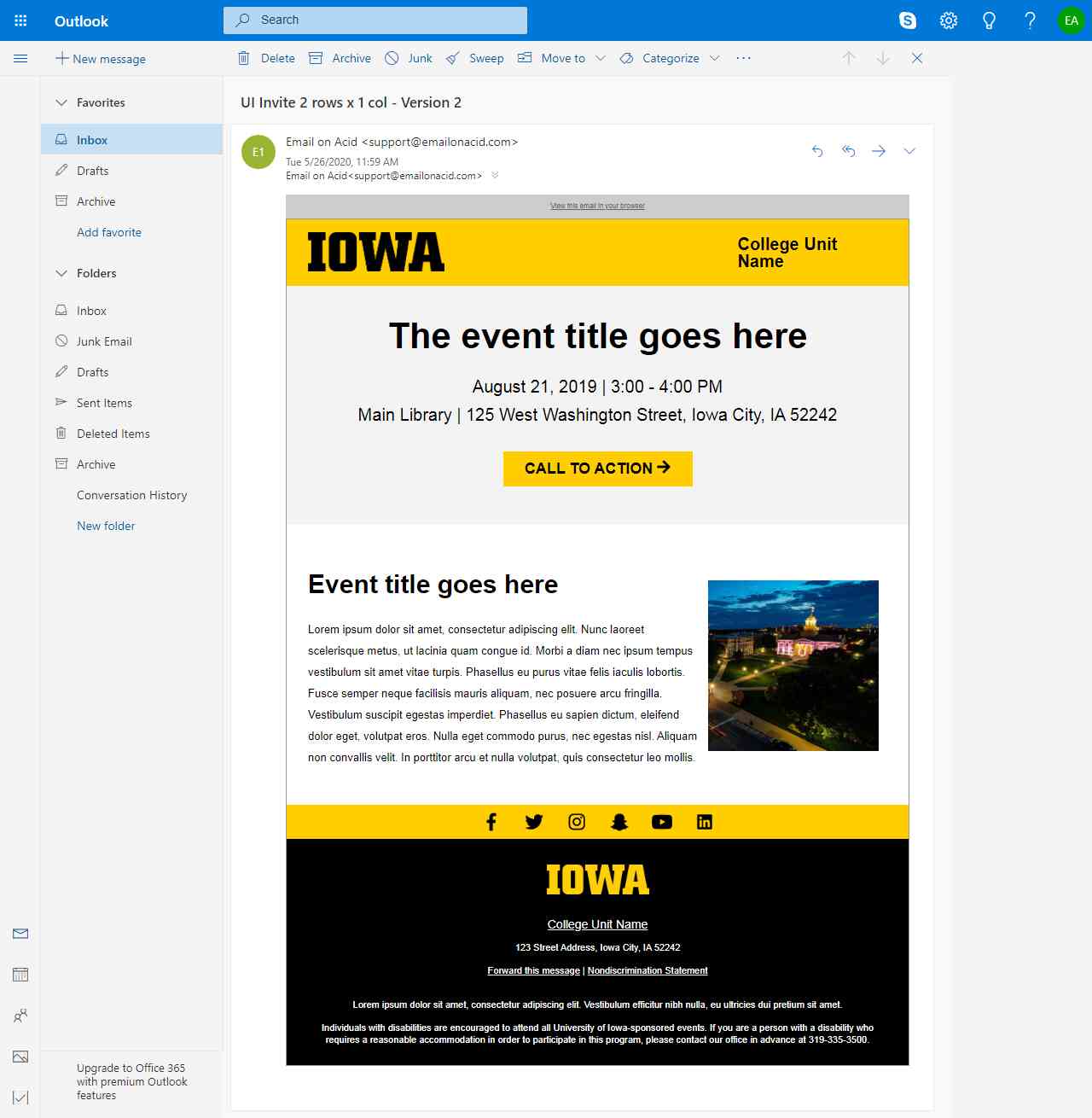The height and width of the screenshot is (1118, 1092).
Task: Forward the email using arrow icon
Action: (x=879, y=151)
